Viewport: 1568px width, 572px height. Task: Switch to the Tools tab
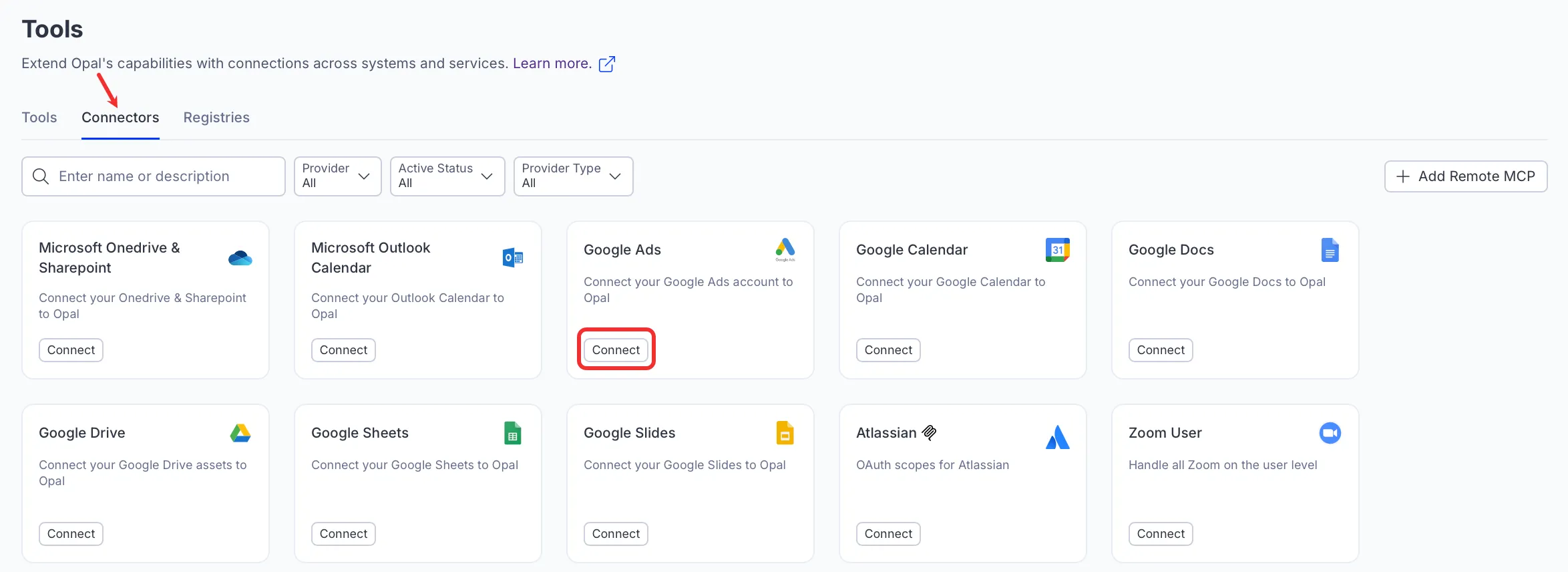click(x=39, y=118)
